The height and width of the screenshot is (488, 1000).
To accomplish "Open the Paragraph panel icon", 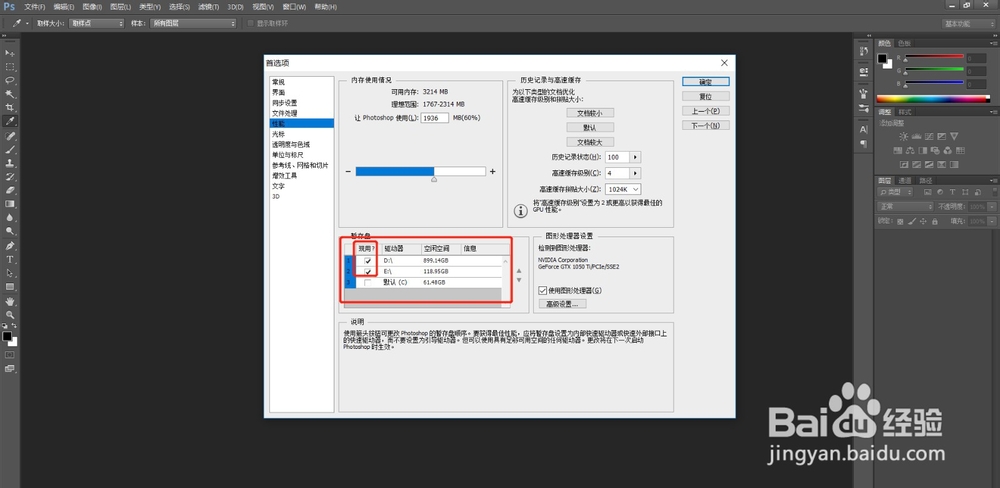I will coord(864,144).
